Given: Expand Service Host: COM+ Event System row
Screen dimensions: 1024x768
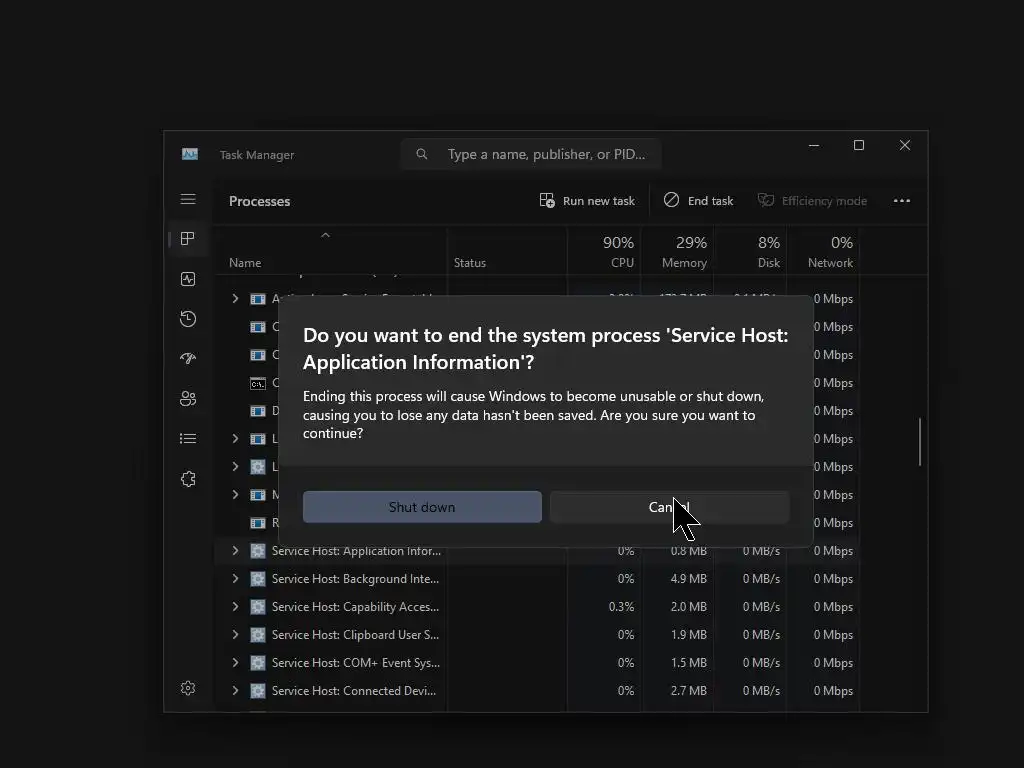Looking at the screenshot, I should point(235,663).
